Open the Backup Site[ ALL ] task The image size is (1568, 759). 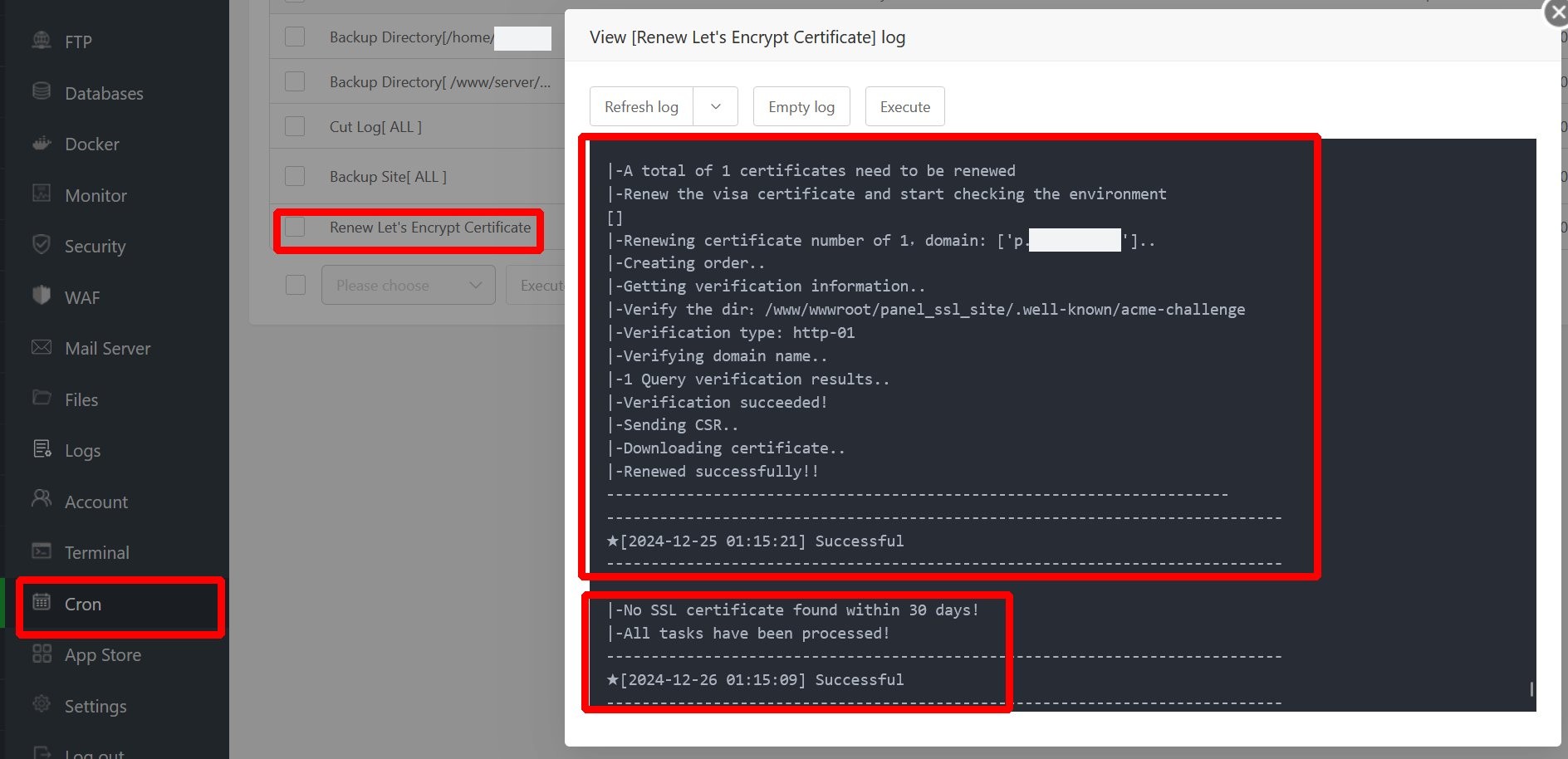(x=388, y=176)
